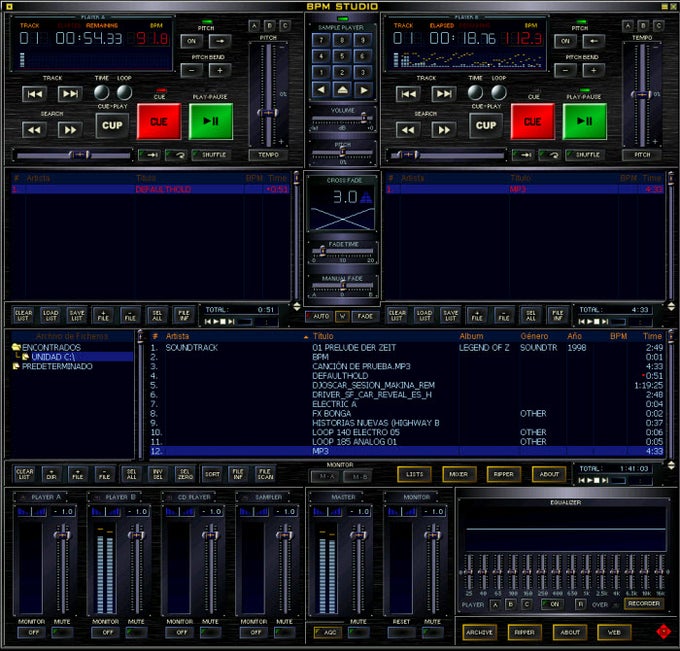This screenshot has width=680, height=651.
Task: Open the LISTS tab
Action: (414, 474)
